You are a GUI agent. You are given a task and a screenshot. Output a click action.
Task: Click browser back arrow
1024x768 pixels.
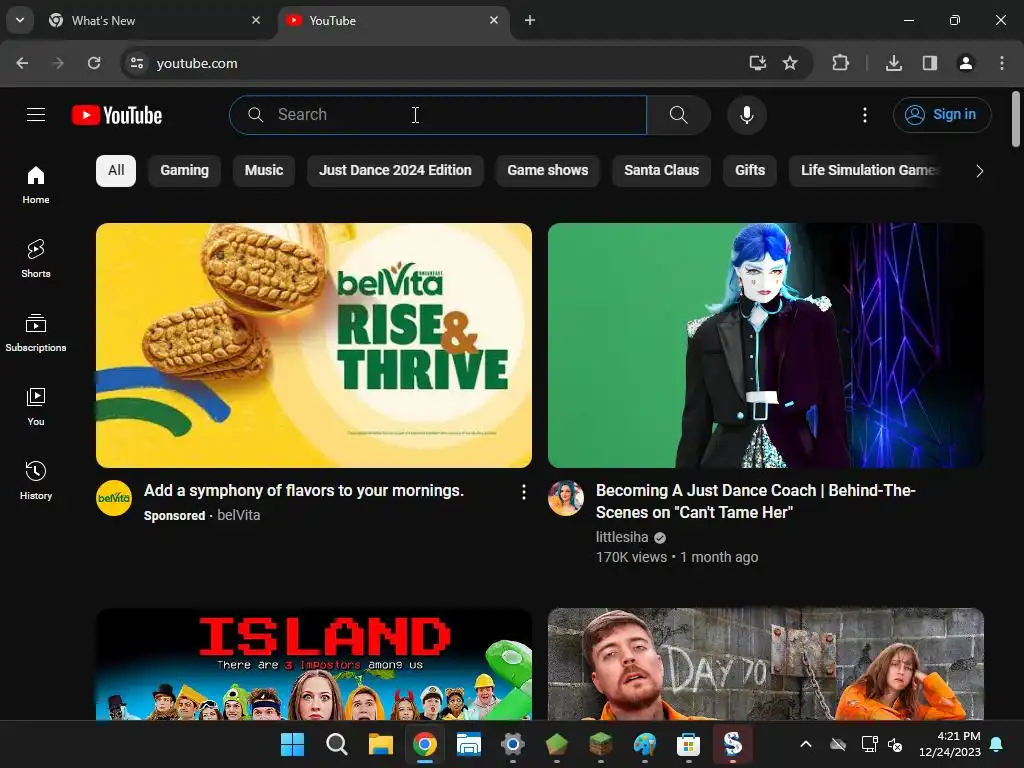pyautogui.click(x=22, y=63)
